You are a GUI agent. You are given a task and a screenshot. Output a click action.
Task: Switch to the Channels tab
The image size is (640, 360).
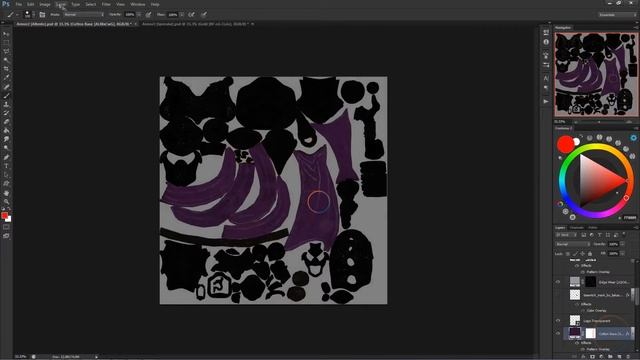[x=577, y=228]
